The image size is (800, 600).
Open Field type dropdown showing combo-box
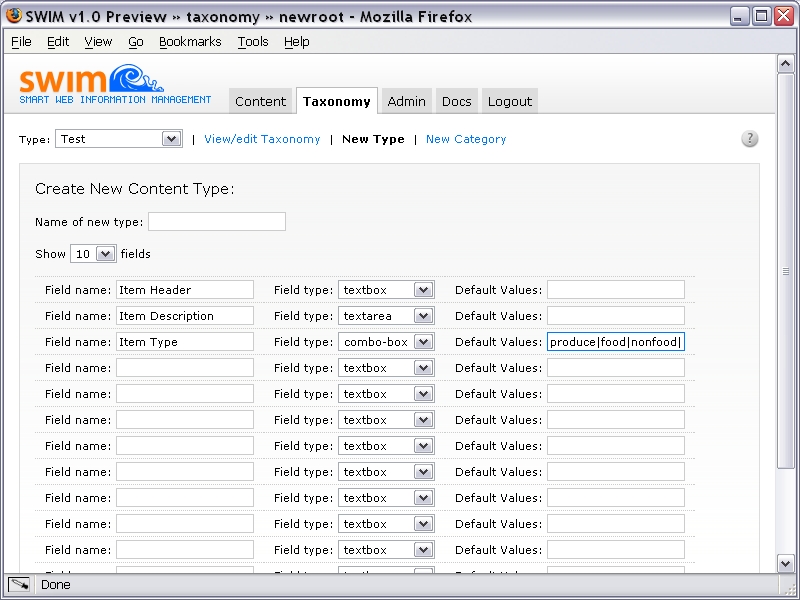[386, 342]
